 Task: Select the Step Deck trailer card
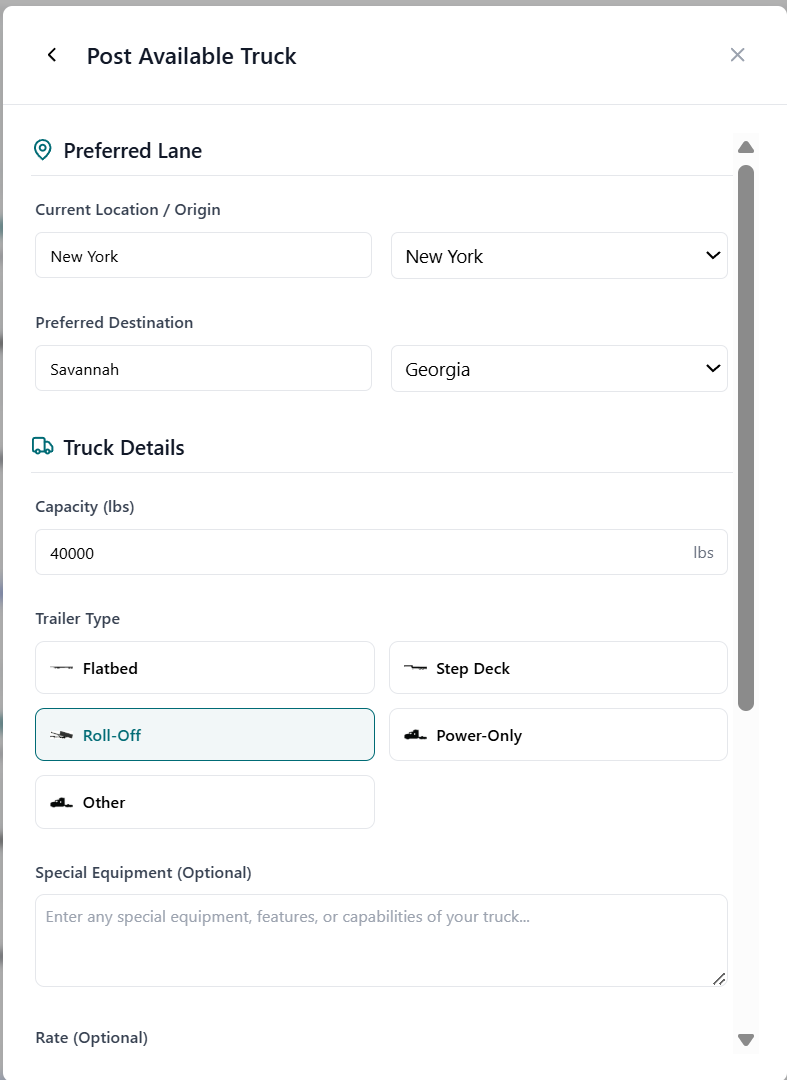[558, 667]
